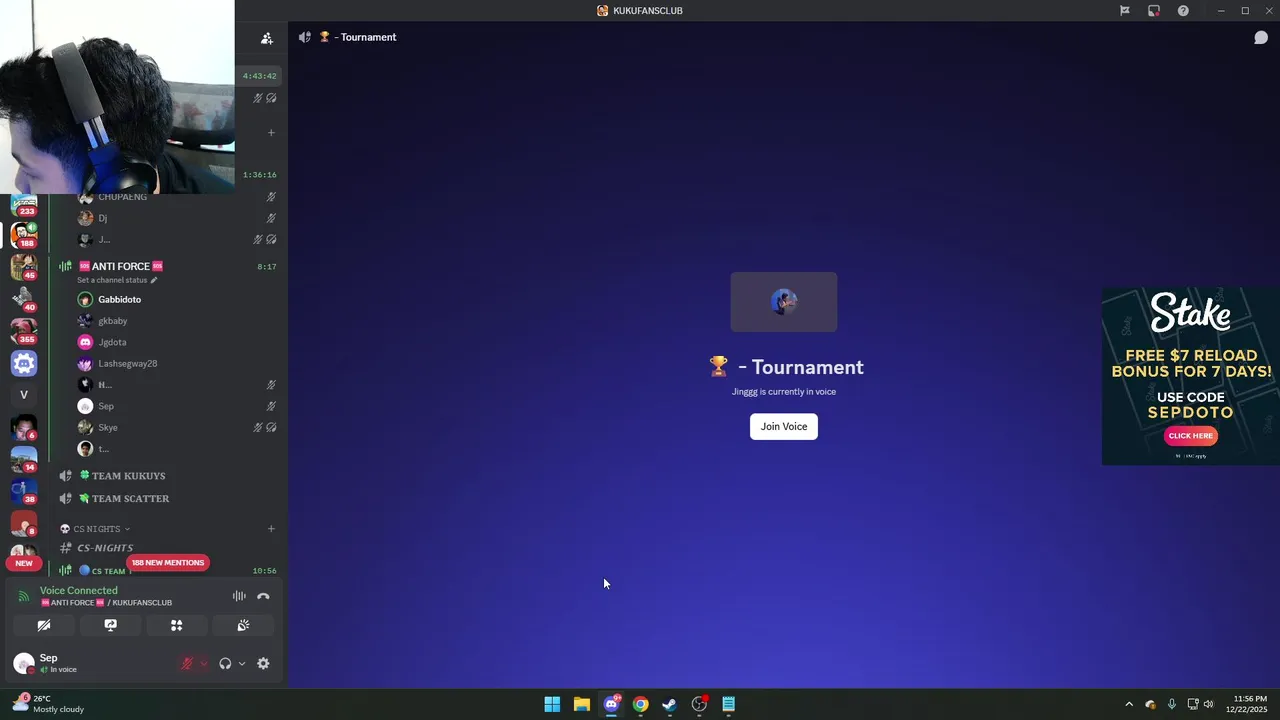The image size is (1280, 720).
Task: Open the V server icon
Action: click(x=24, y=395)
